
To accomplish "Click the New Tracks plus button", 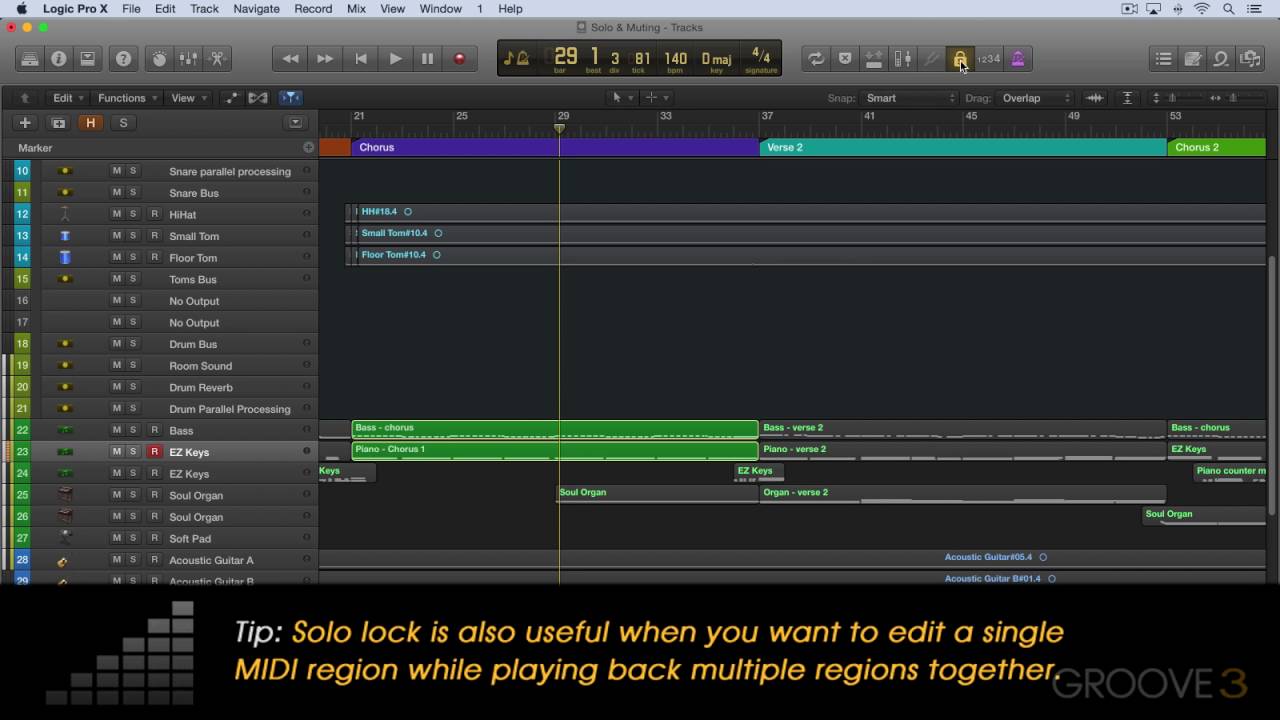I will (x=25, y=123).
